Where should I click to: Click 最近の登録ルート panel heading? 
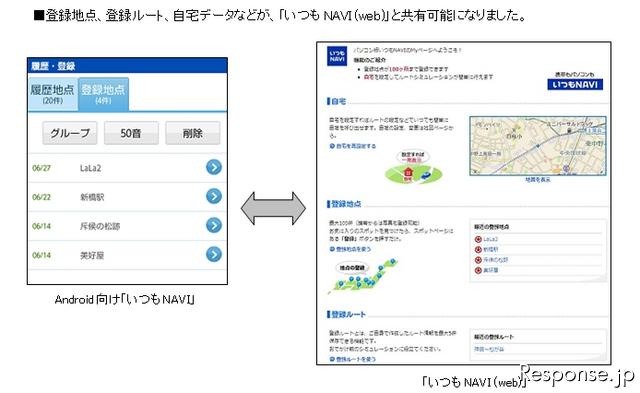(x=494, y=337)
